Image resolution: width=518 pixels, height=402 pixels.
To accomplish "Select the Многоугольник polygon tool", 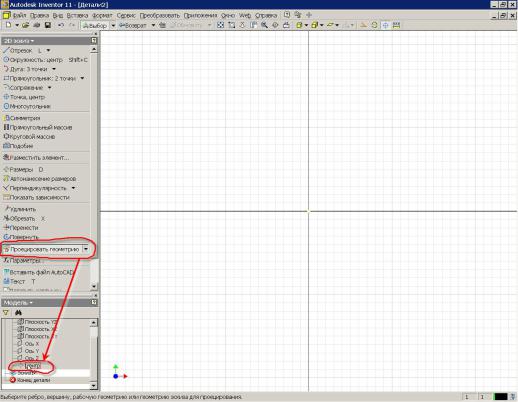I will [x=27, y=106].
